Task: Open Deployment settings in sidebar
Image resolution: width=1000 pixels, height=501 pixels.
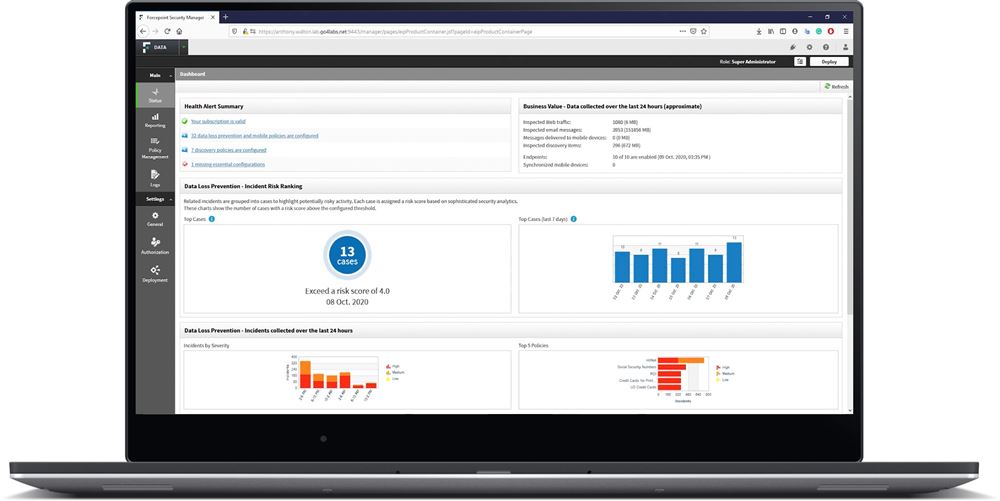Action: (x=155, y=273)
